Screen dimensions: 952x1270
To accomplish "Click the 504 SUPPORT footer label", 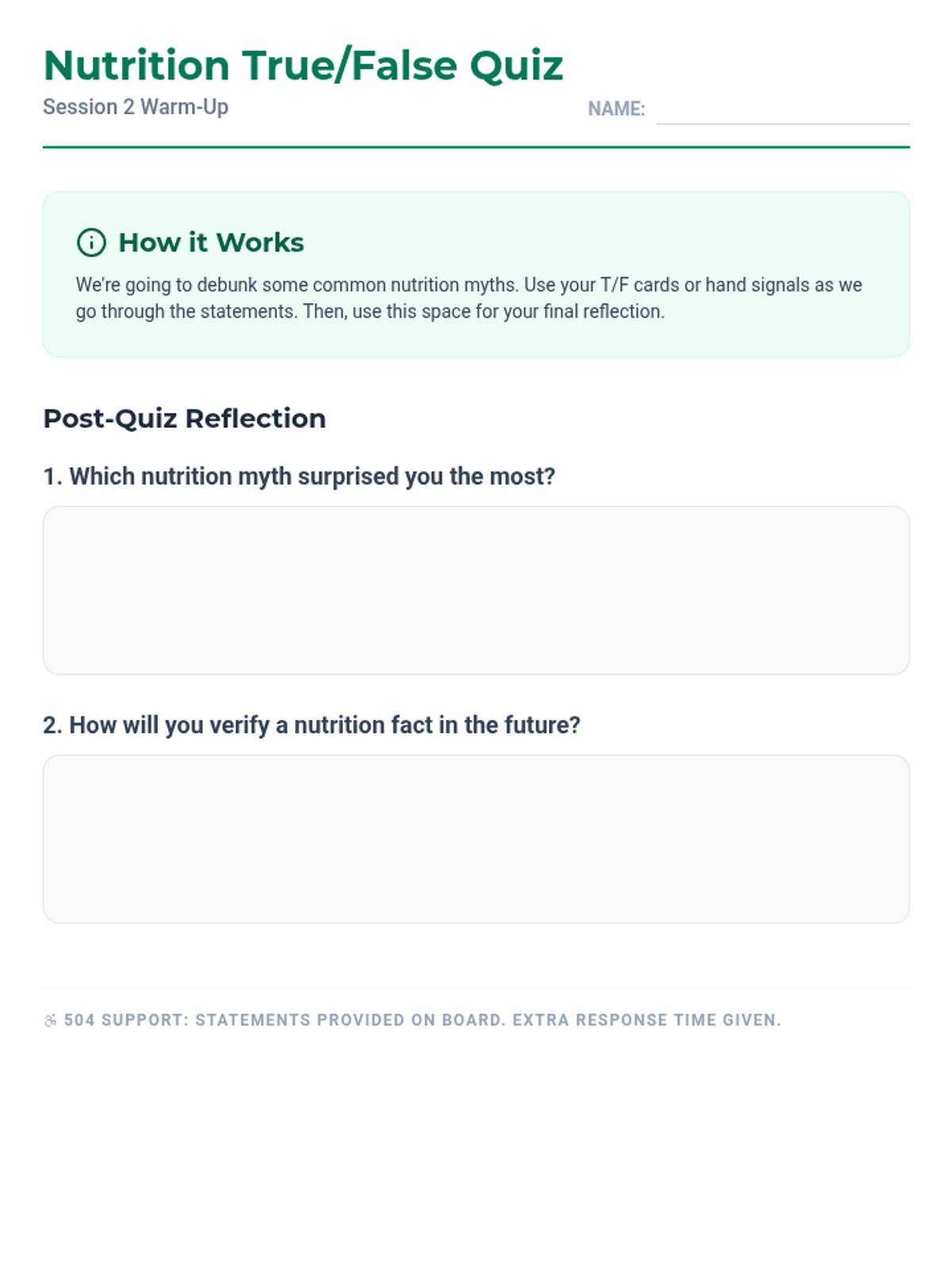I will (x=126, y=1020).
